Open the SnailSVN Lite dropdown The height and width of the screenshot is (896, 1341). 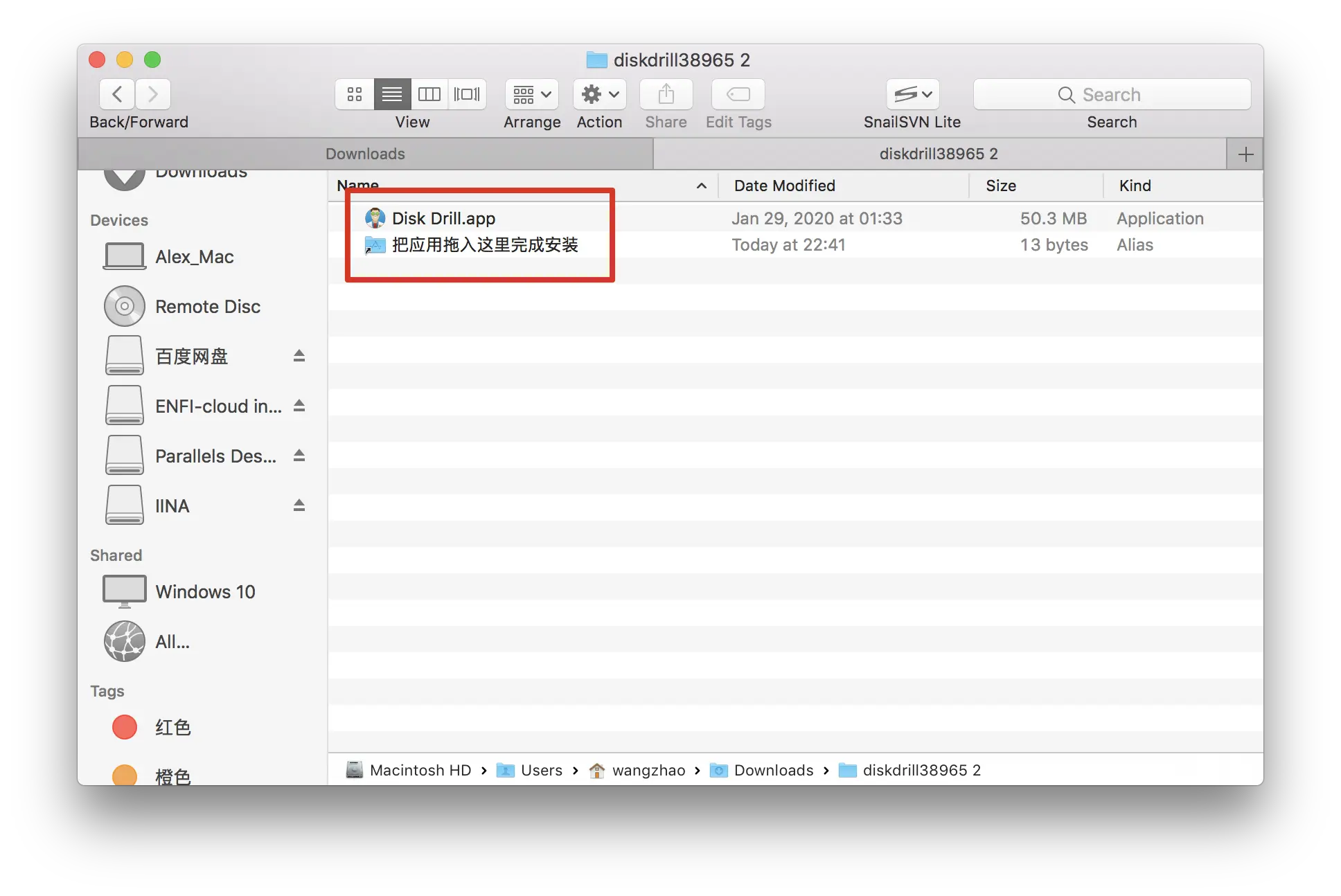(912, 94)
